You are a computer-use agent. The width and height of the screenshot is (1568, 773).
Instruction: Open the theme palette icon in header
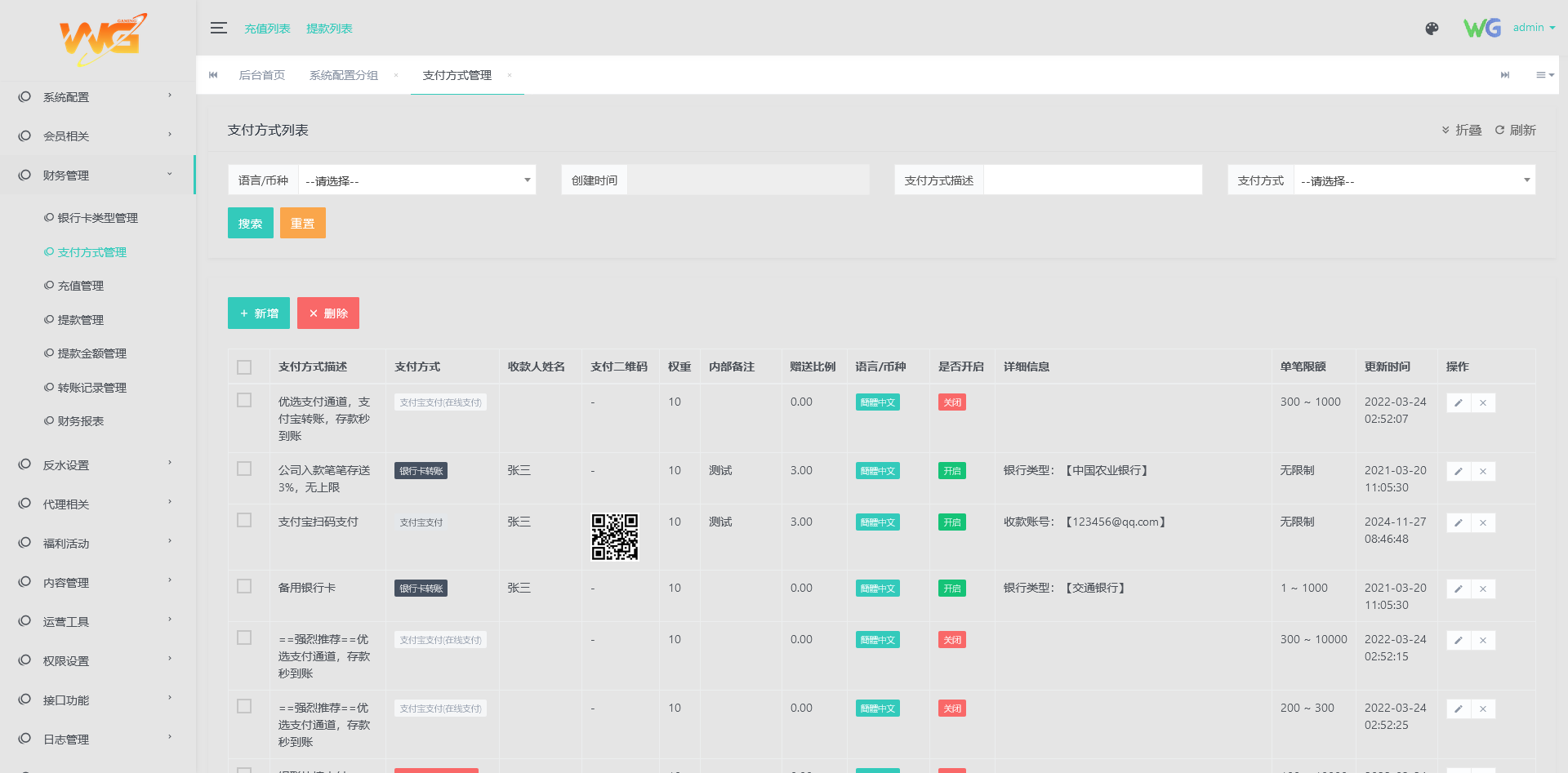pos(1432,29)
